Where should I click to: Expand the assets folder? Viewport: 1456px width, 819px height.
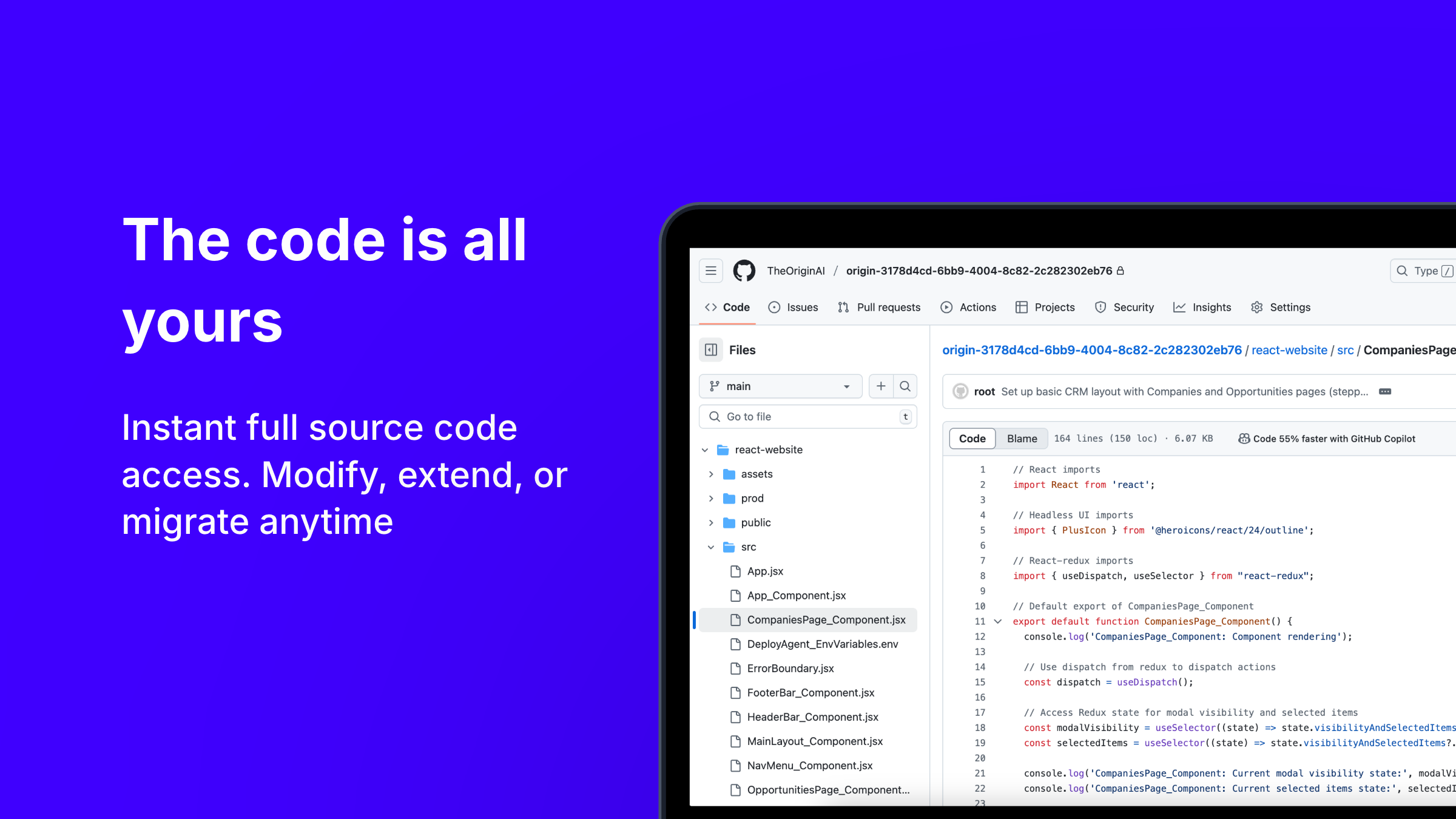tap(711, 474)
